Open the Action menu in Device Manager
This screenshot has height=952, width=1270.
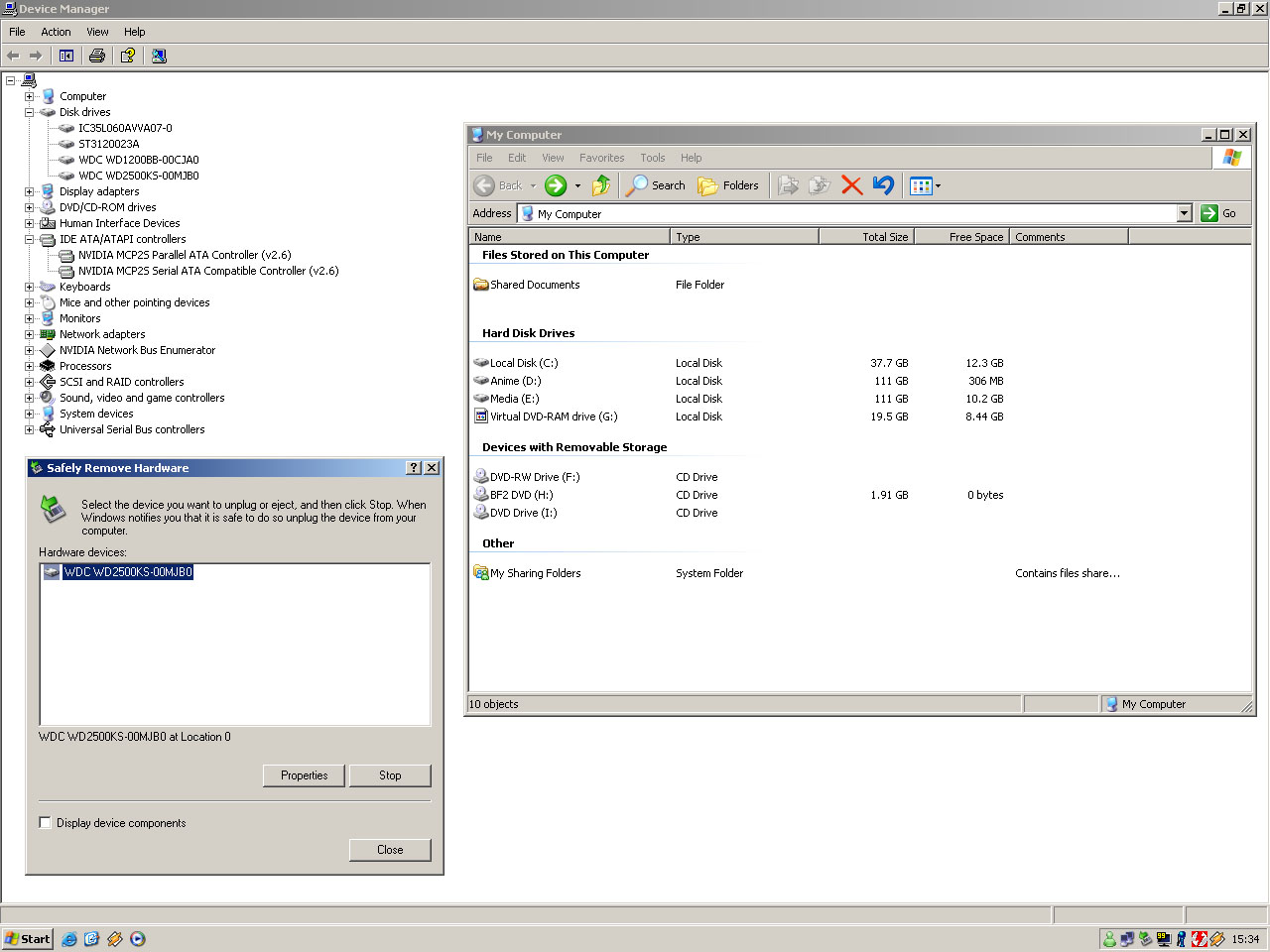coord(56,32)
